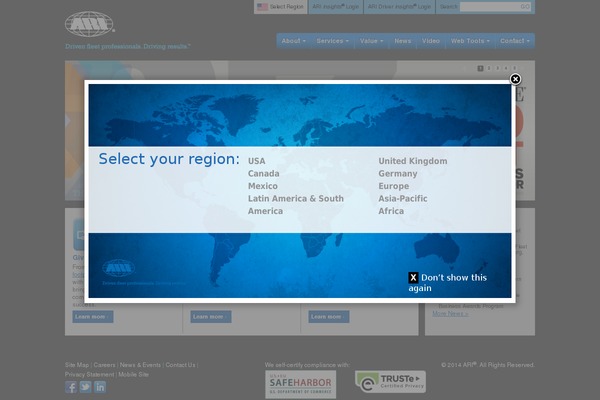
Task: Expand the Contact dropdown menu
Action: (515, 41)
